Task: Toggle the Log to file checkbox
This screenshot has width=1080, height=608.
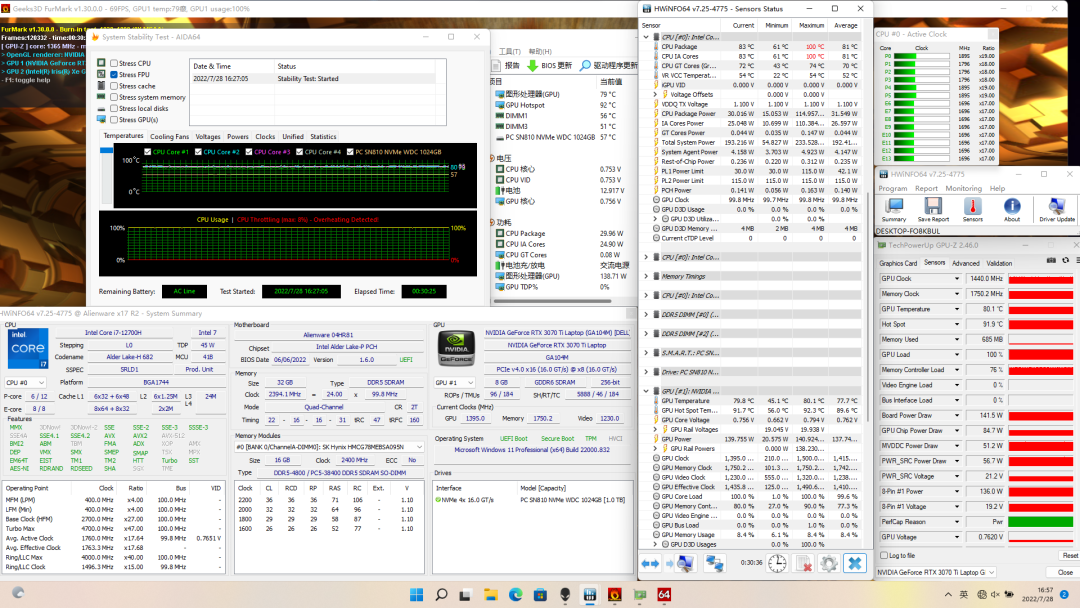Action: coord(884,555)
